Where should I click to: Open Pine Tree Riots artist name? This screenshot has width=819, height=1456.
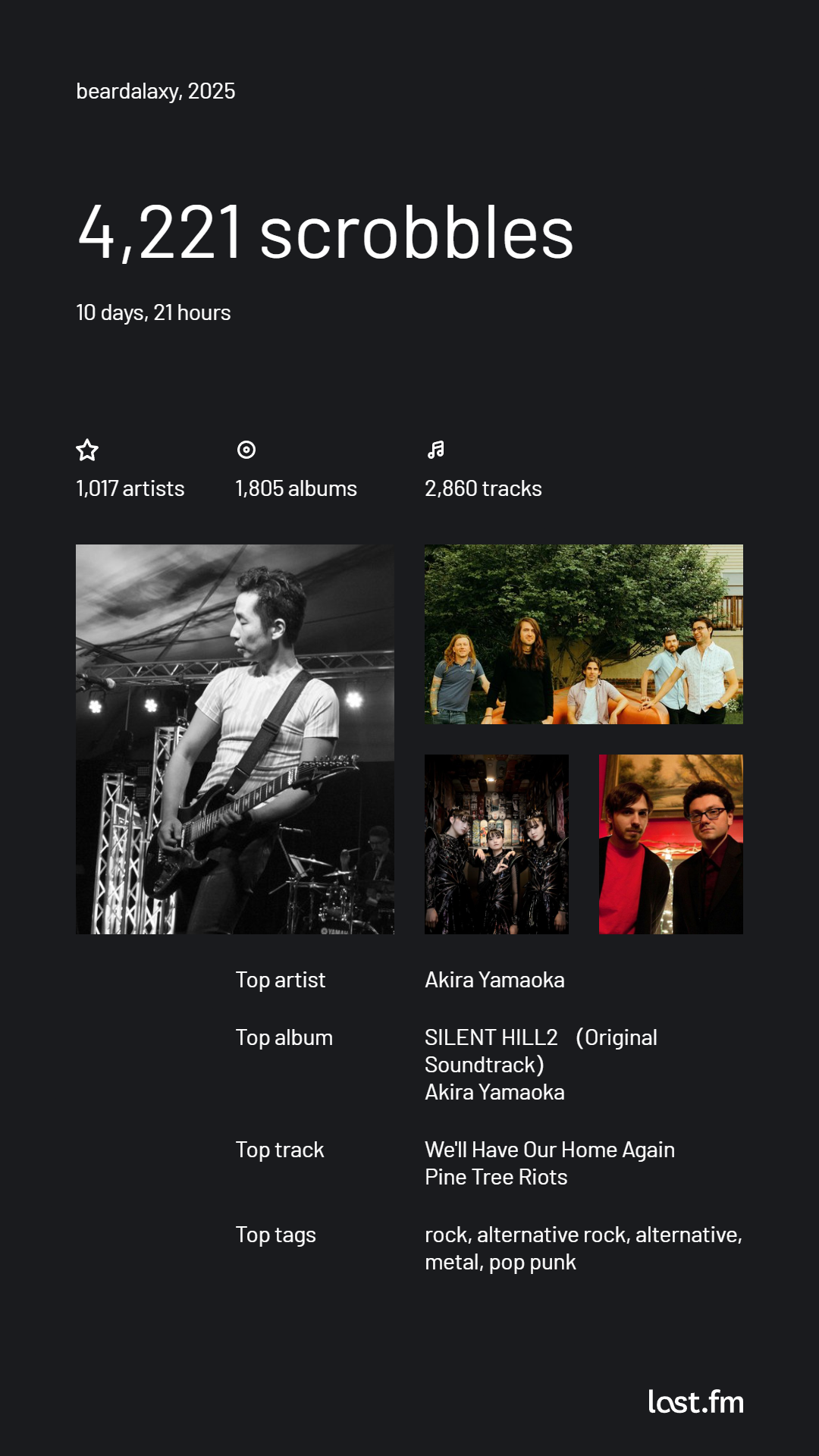[496, 1177]
